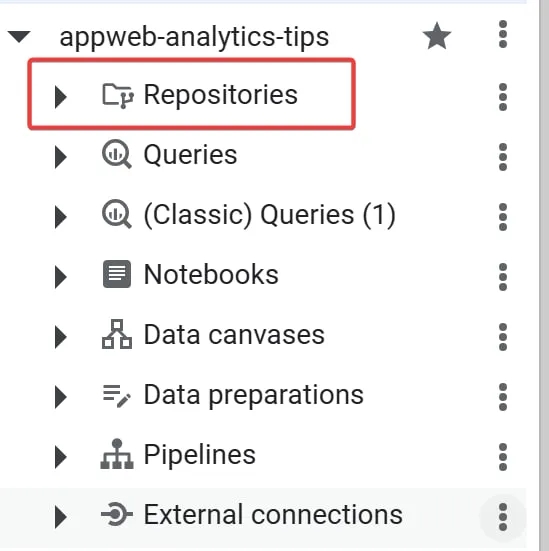Star the appweb-analytics-tips project
Screen dimensions: 549x551
point(437,36)
